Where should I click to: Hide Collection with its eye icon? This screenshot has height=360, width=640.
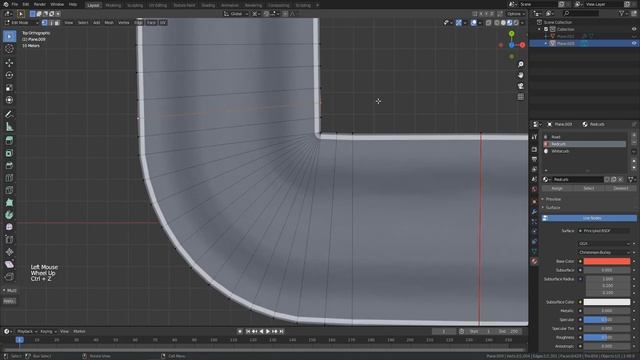click(x=634, y=29)
